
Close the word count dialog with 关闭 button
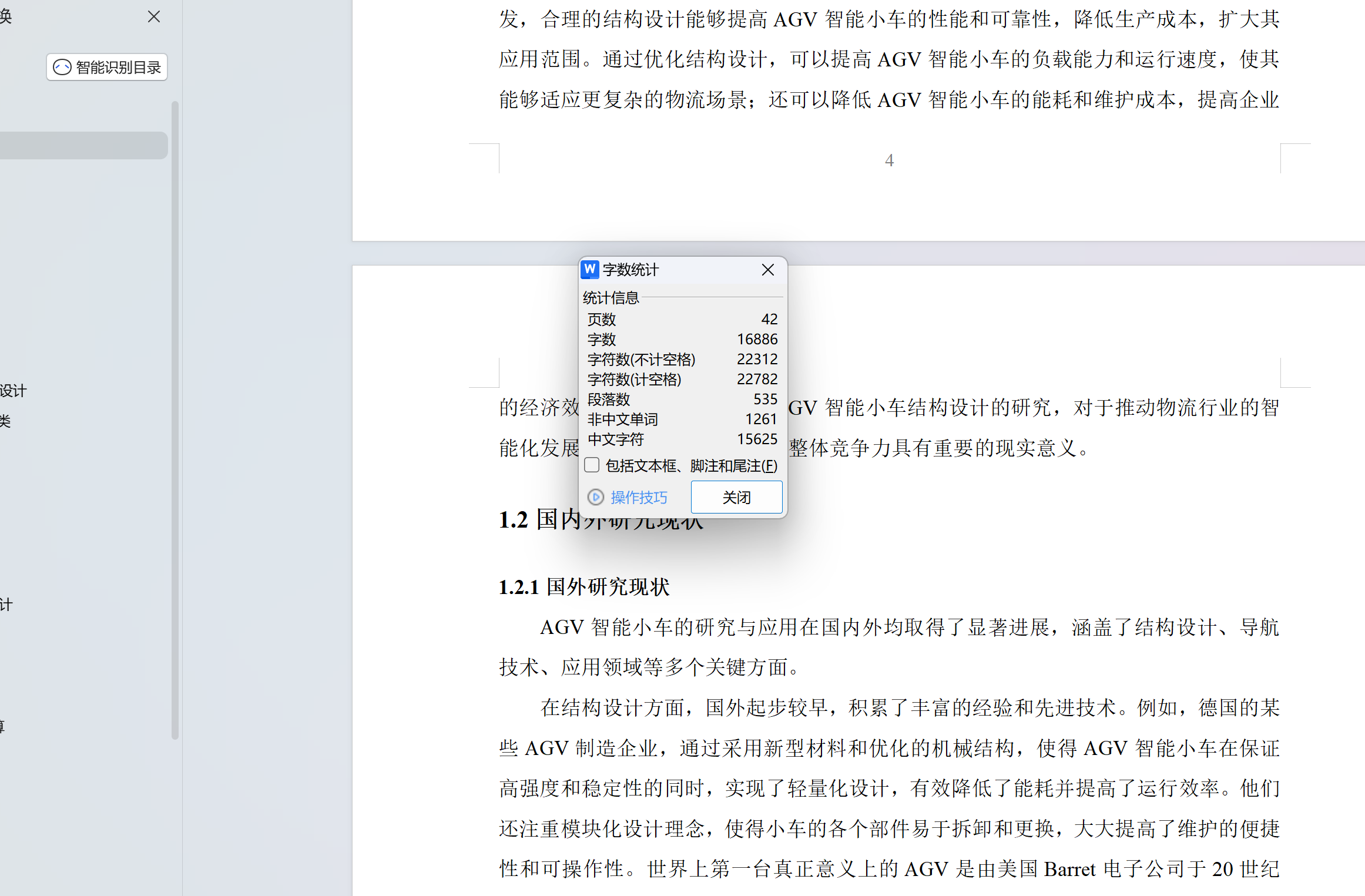pos(736,497)
